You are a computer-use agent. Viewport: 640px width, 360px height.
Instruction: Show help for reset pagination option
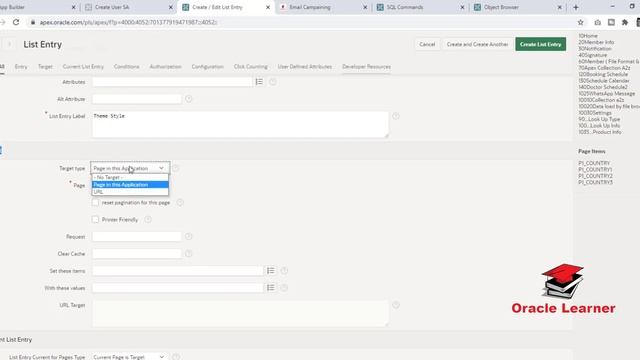[180, 202]
